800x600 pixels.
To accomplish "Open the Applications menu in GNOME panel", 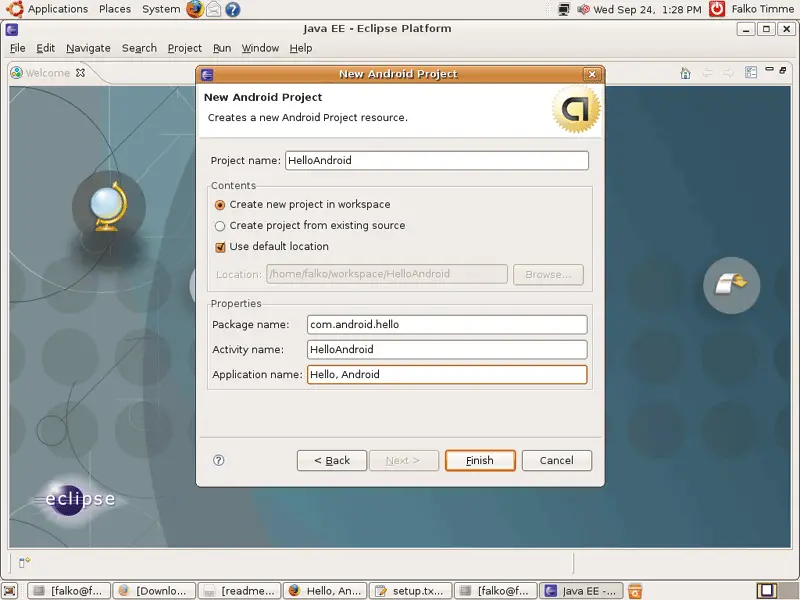I will (58, 9).
